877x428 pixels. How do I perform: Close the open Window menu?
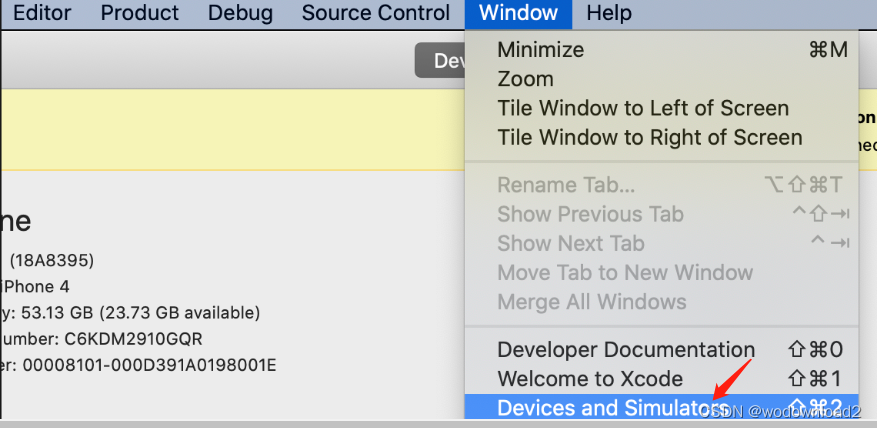pos(518,13)
